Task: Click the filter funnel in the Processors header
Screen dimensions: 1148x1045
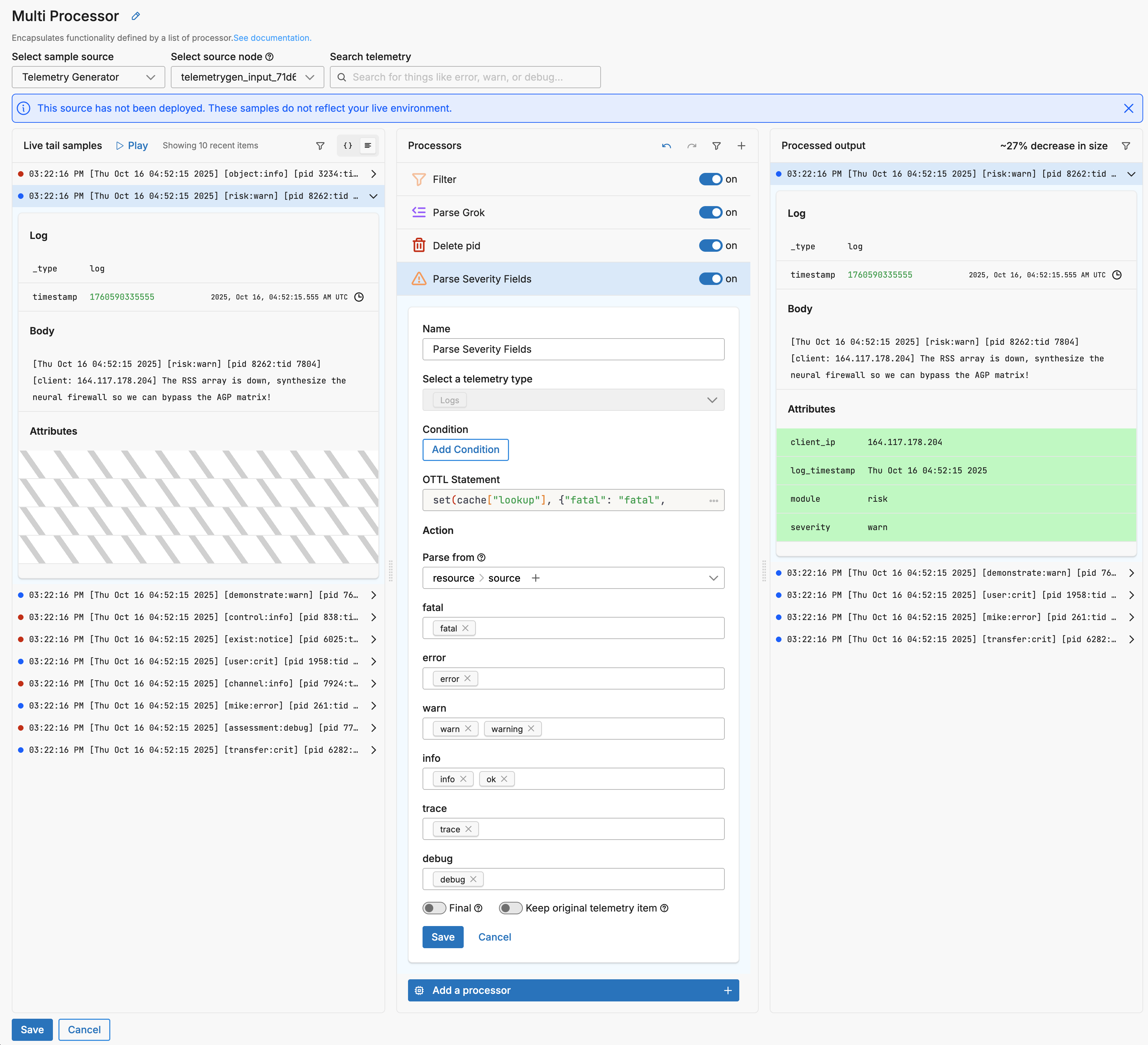Action: (716, 146)
